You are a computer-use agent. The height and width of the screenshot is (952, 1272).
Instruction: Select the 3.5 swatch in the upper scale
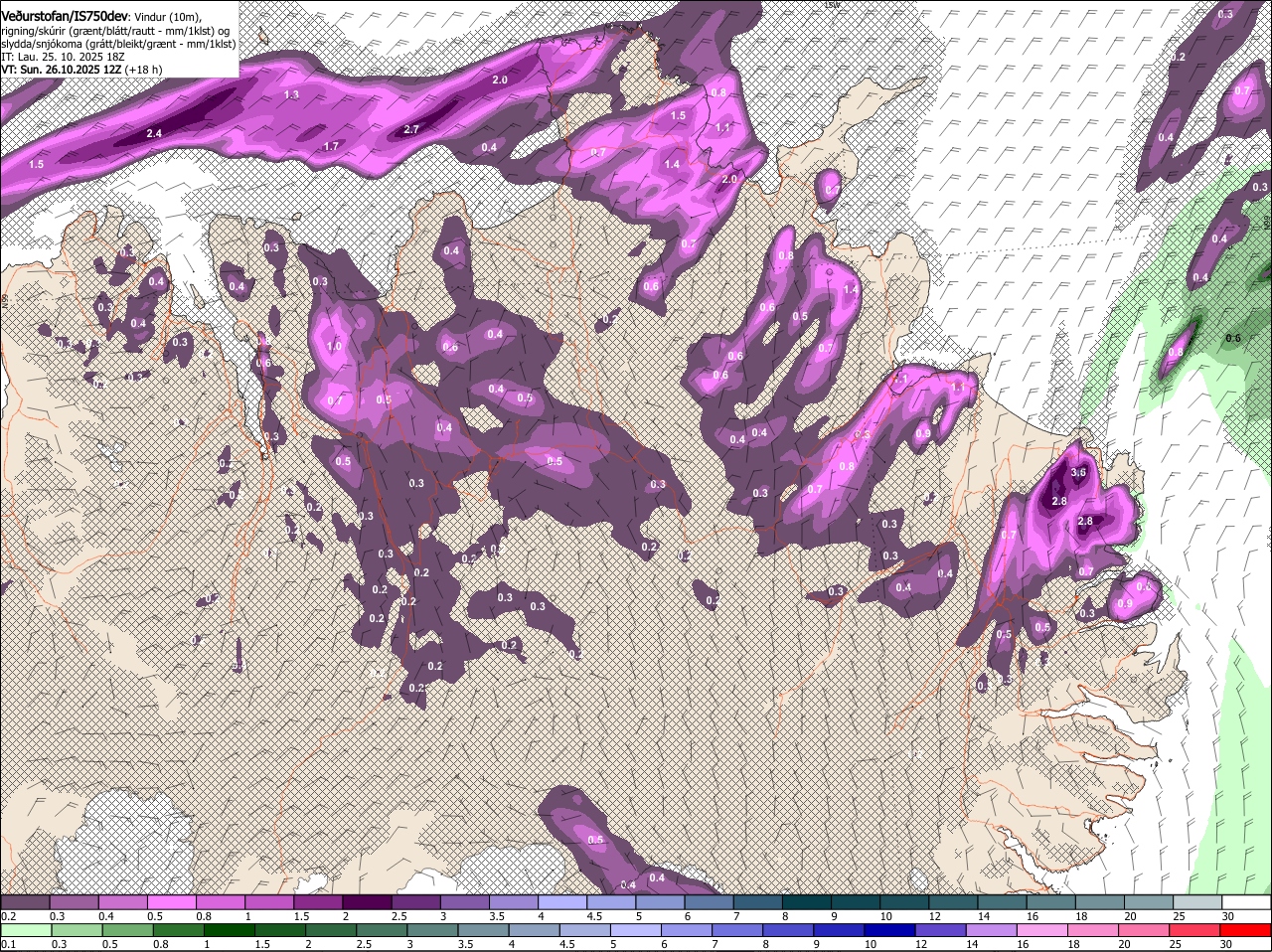(513, 901)
